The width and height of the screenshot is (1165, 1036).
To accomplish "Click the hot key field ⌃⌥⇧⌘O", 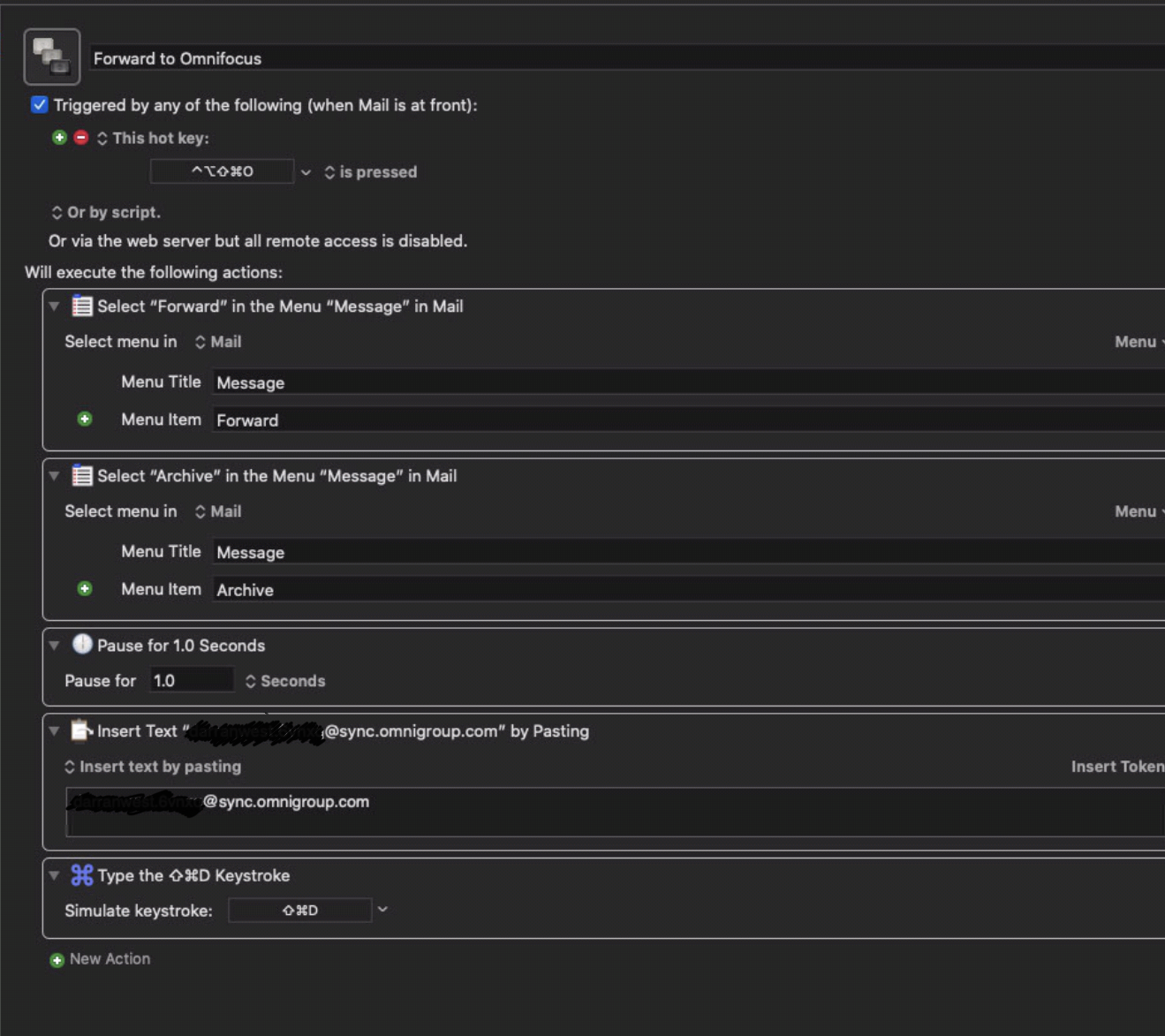I will click(222, 171).
